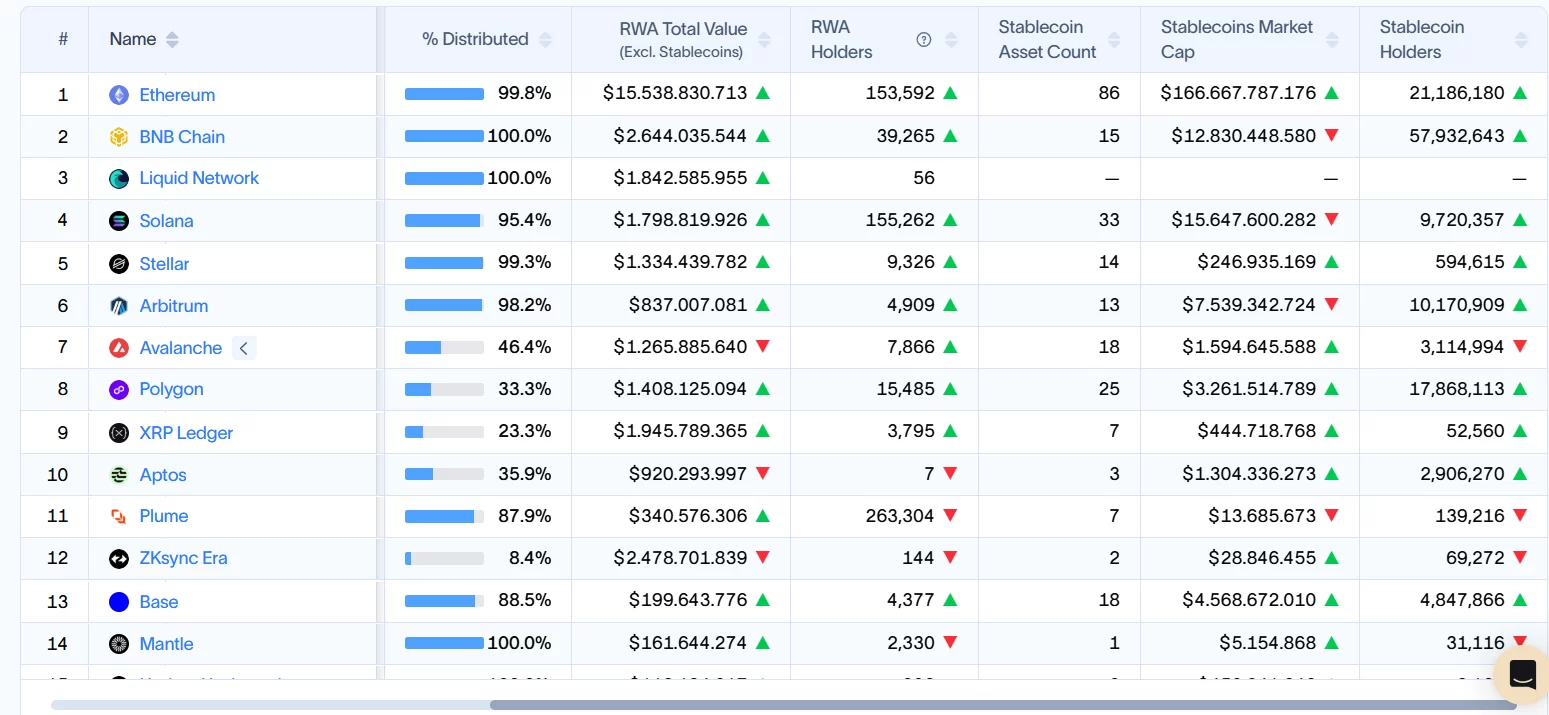This screenshot has width=1549, height=715.
Task: Sort table by Name column
Action: [172, 40]
